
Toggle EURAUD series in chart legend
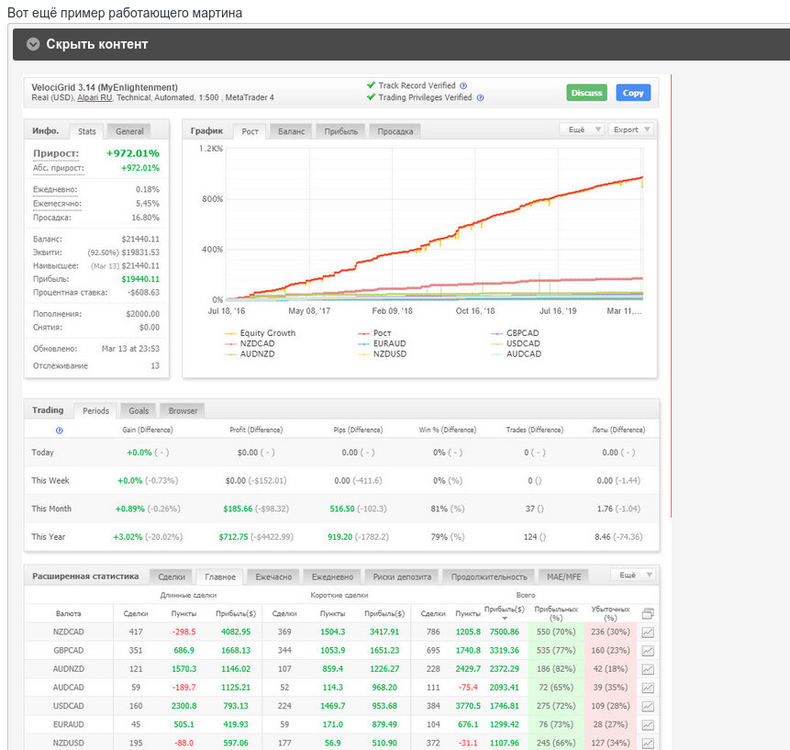click(x=382, y=344)
